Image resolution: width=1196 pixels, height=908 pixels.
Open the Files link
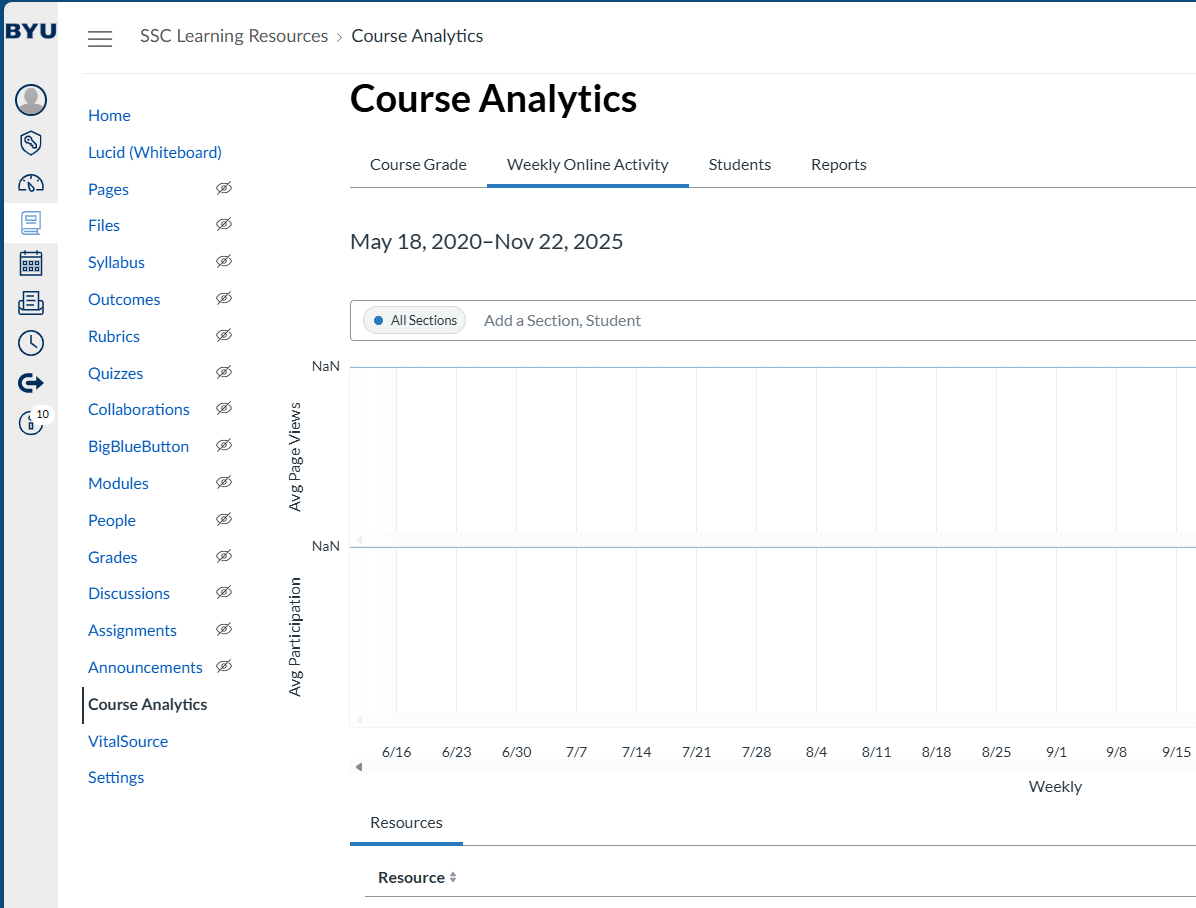point(104,226)
